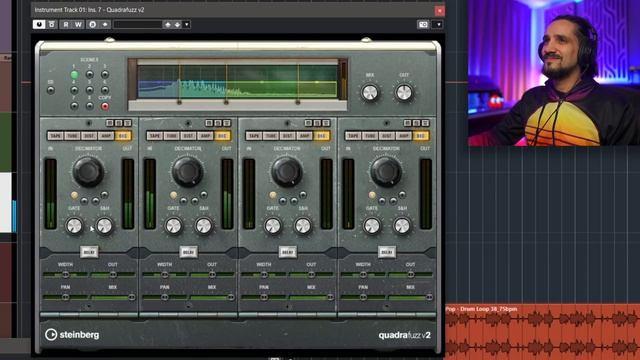The width and height of the screenshot is (640, 360).
Task: Click the red scene COPY button
Action: click(105, 106)
